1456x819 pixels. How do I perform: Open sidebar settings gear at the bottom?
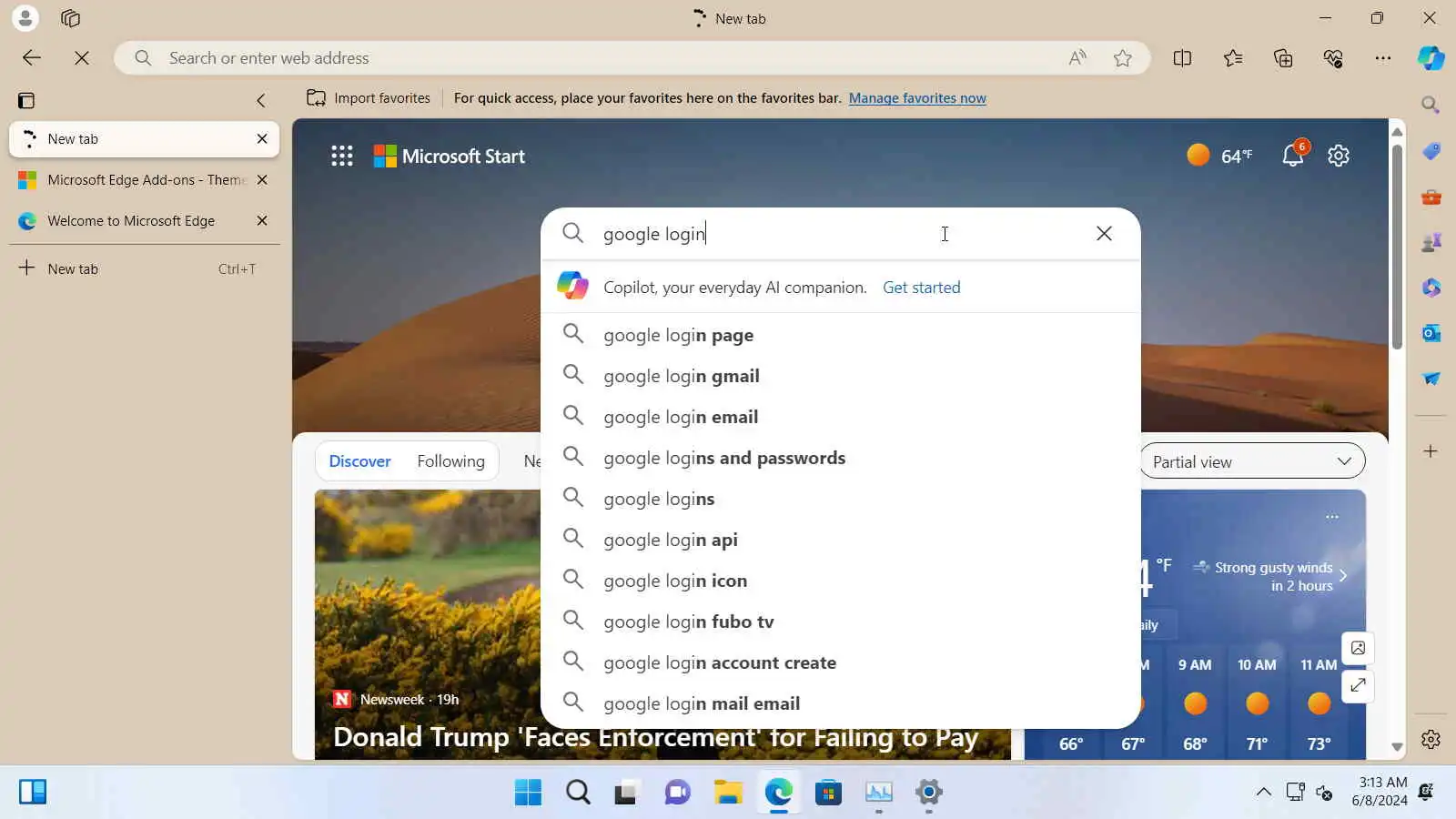coord(1431,740)
